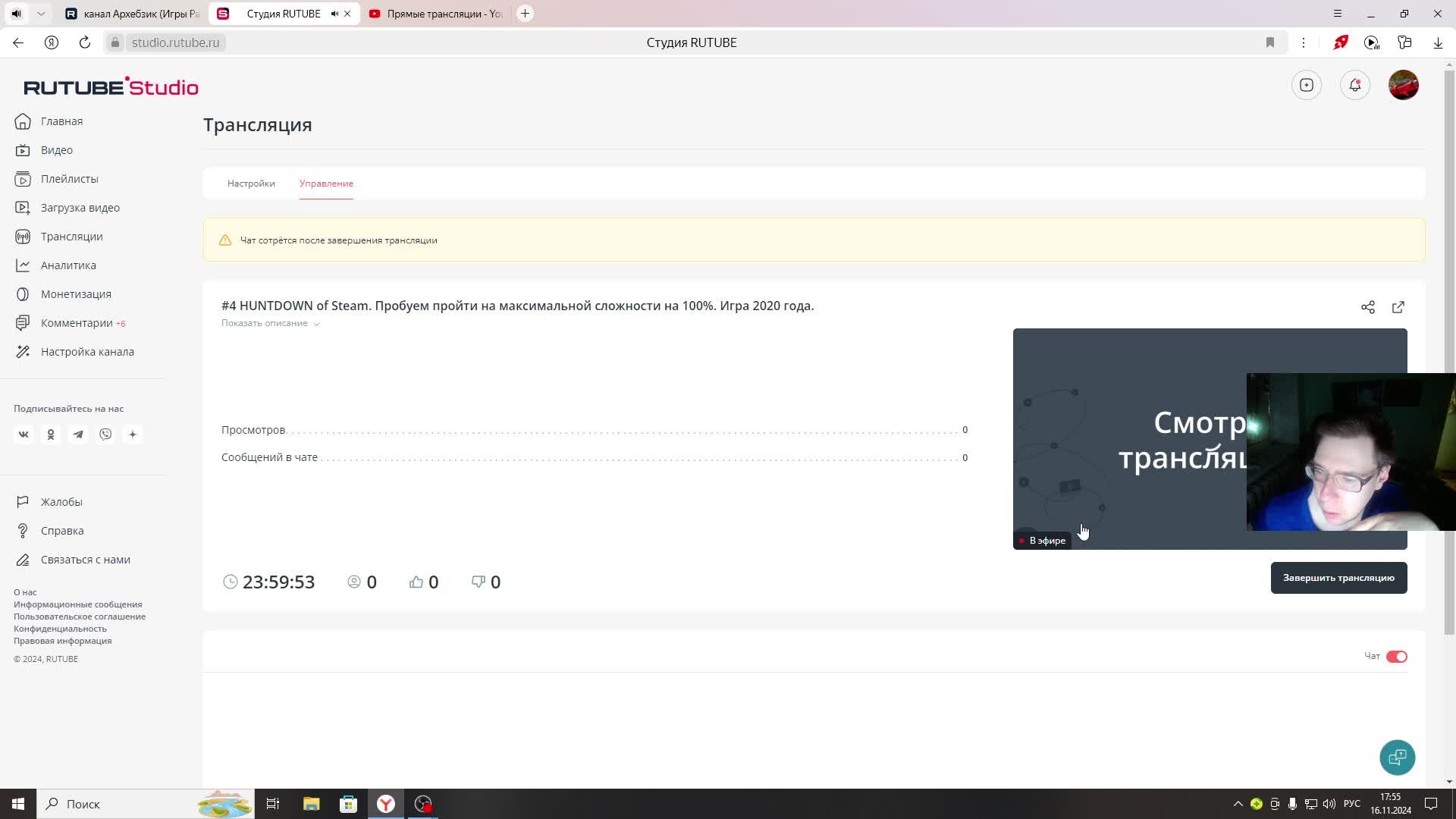This screenshot has width=1456, height=819.
Task: Select the Управление tab
Action: 326,184
